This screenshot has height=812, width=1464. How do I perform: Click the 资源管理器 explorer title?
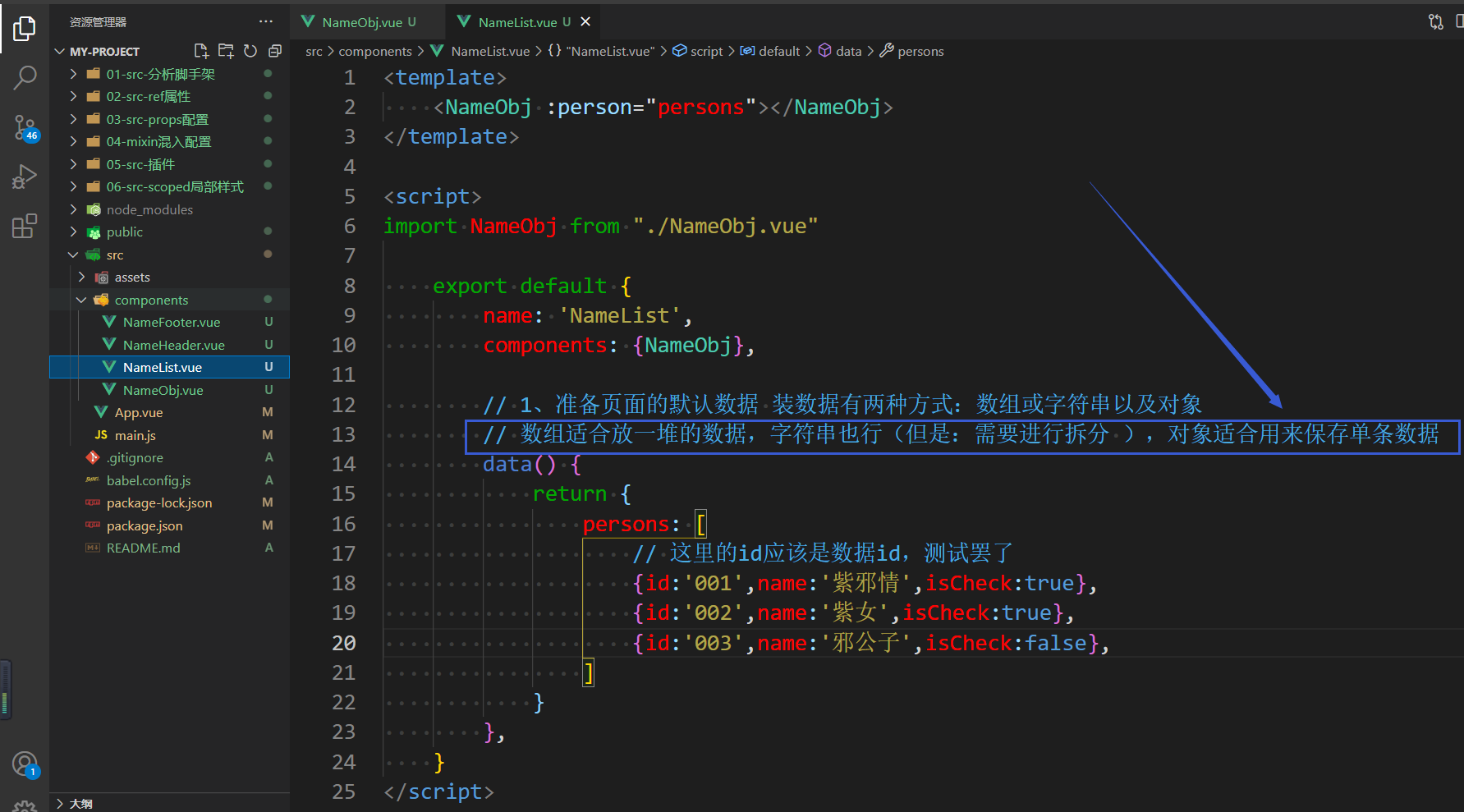coord(98,22)
